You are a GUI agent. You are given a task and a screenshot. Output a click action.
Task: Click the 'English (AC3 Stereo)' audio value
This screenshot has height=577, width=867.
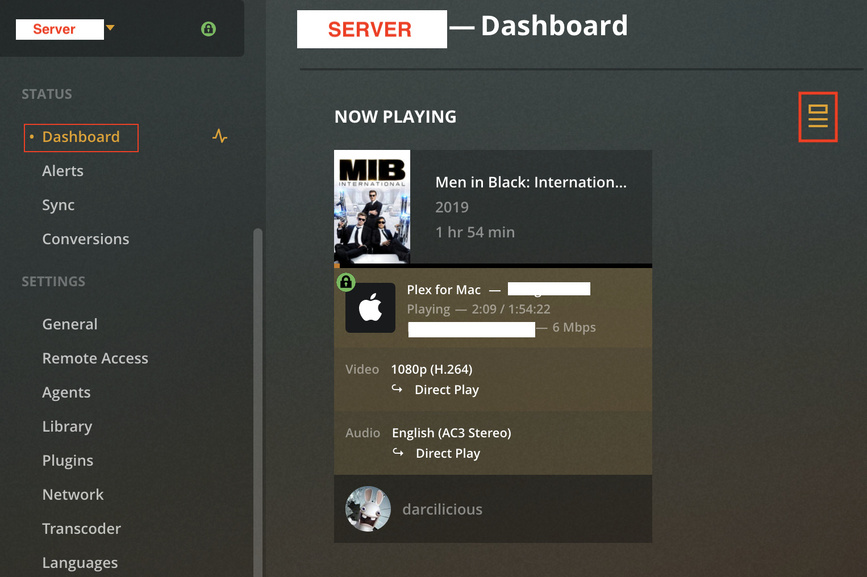point(452,433)
